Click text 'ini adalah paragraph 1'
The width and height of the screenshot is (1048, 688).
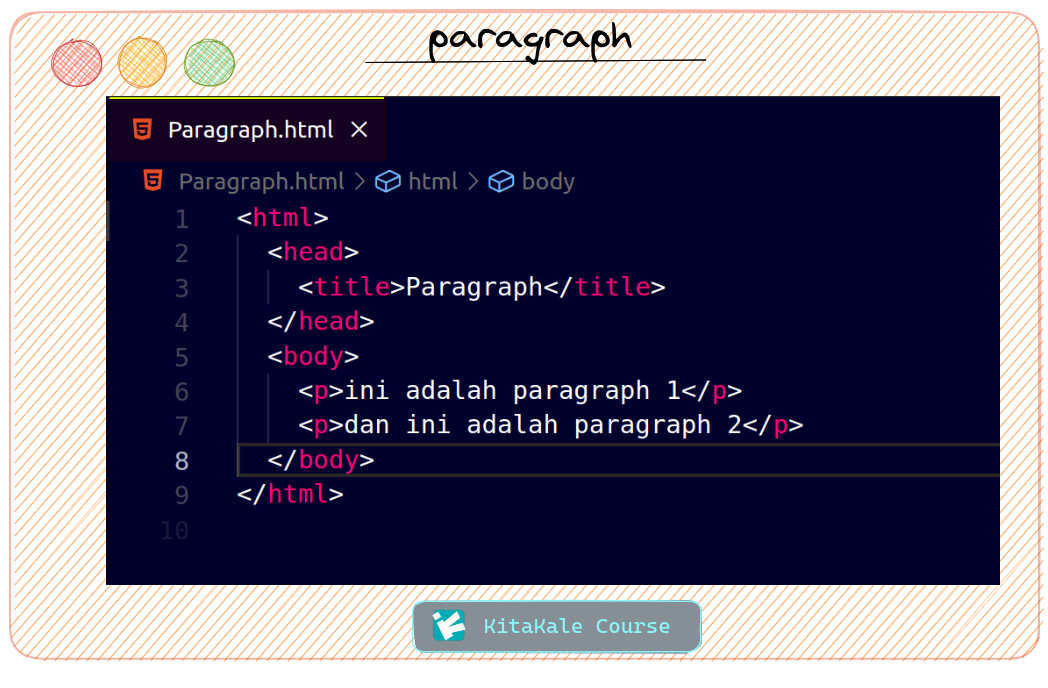pos(512,391)
